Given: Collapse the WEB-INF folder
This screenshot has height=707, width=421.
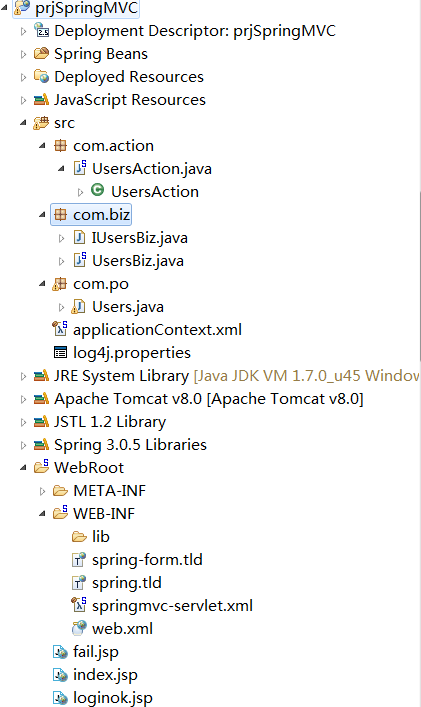Looking at the screenshot, I should (42, 514).
